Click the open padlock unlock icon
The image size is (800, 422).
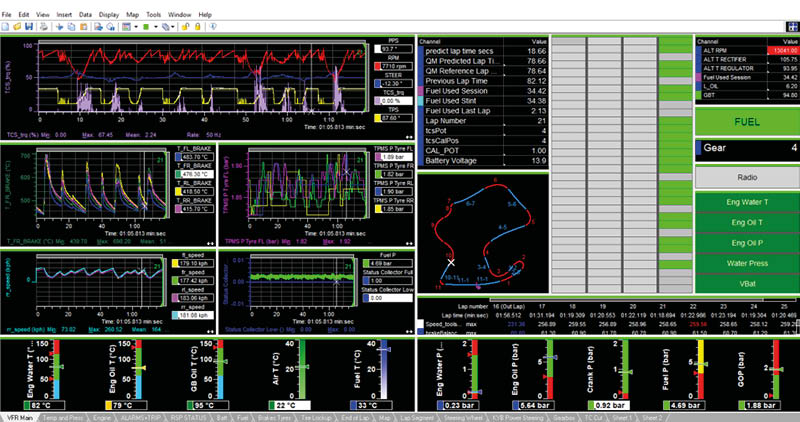[x=185, y=27]
